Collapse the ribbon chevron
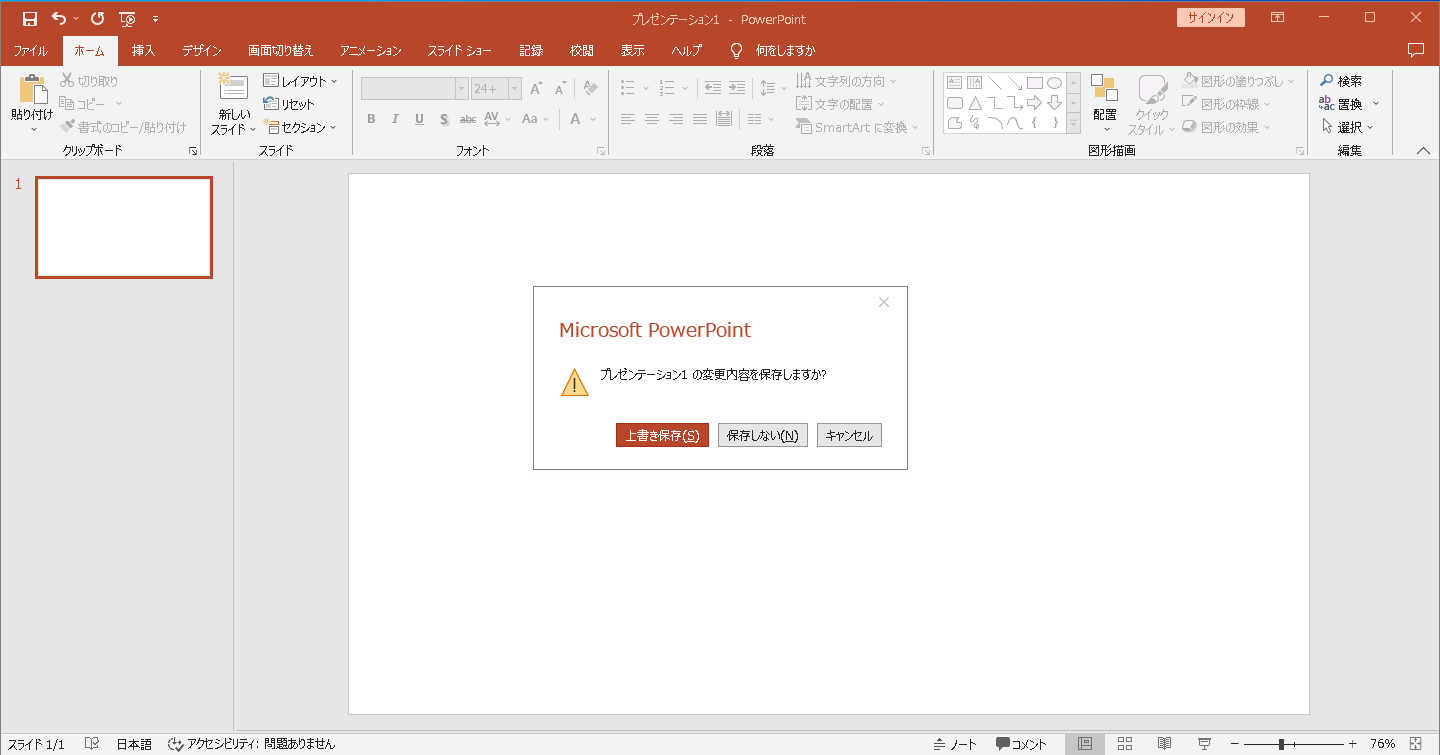The width and height of the screenshot is (1440, 755). tap(1424, 150)
